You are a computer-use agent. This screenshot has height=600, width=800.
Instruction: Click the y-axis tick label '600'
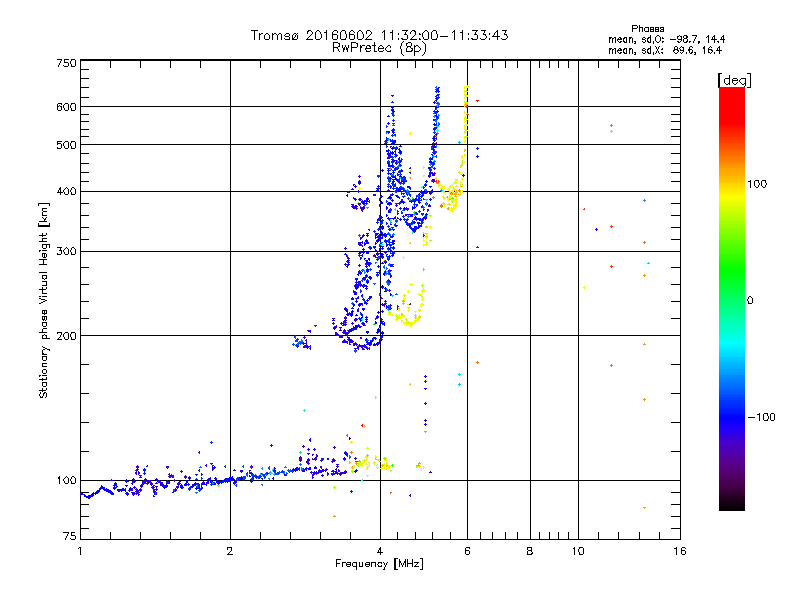coord(66,107)
